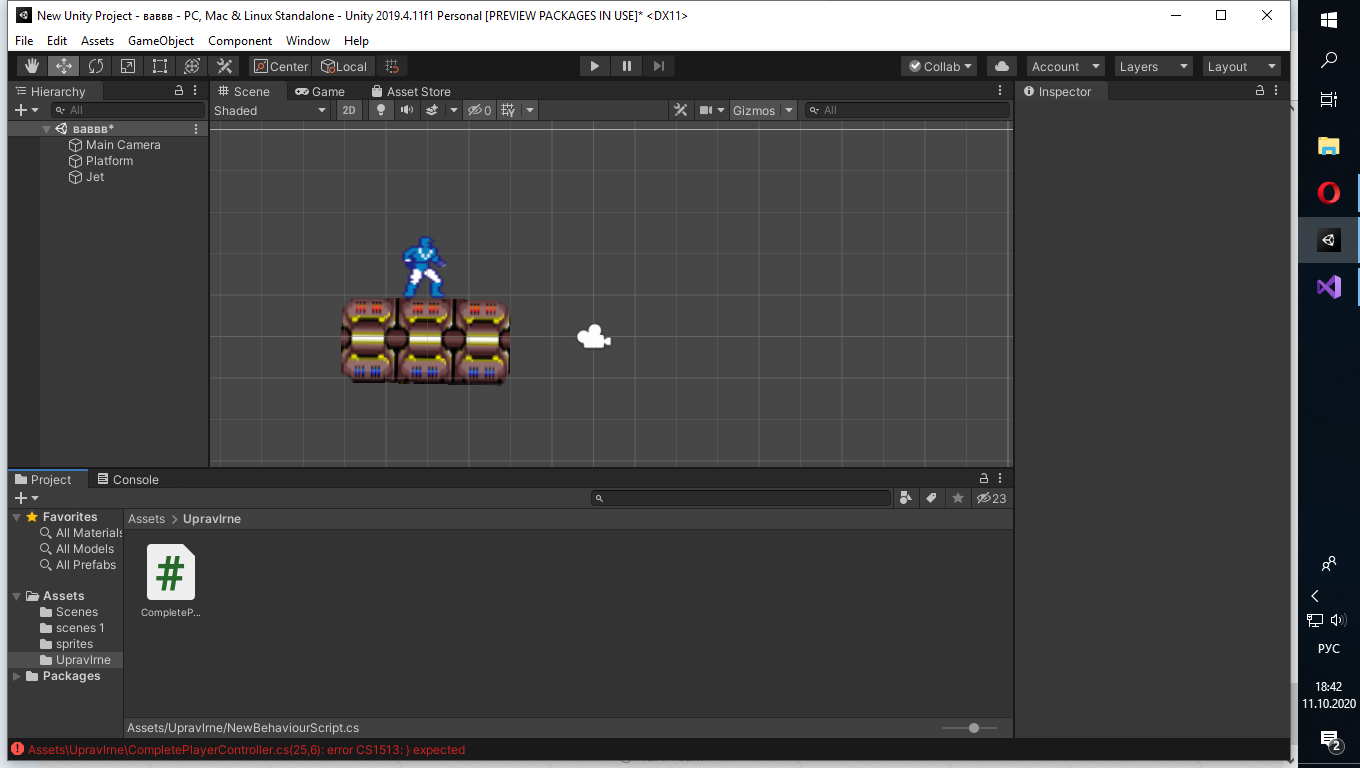
Task: Open scene effects dropdown arrow
Action: coord(453,110)
